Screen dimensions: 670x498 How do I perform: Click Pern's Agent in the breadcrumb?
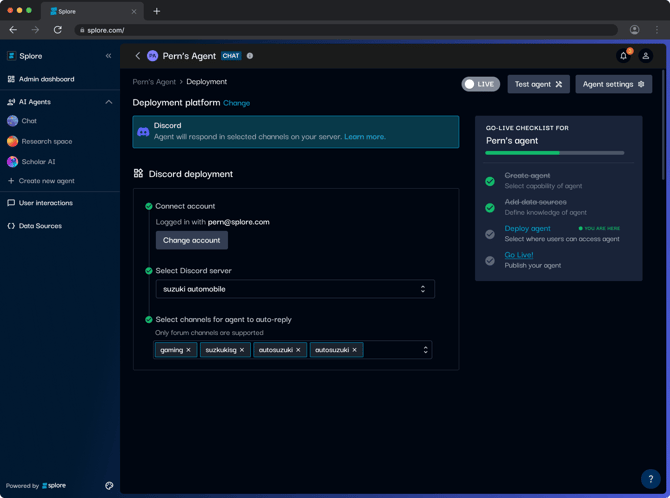point(154,82)
